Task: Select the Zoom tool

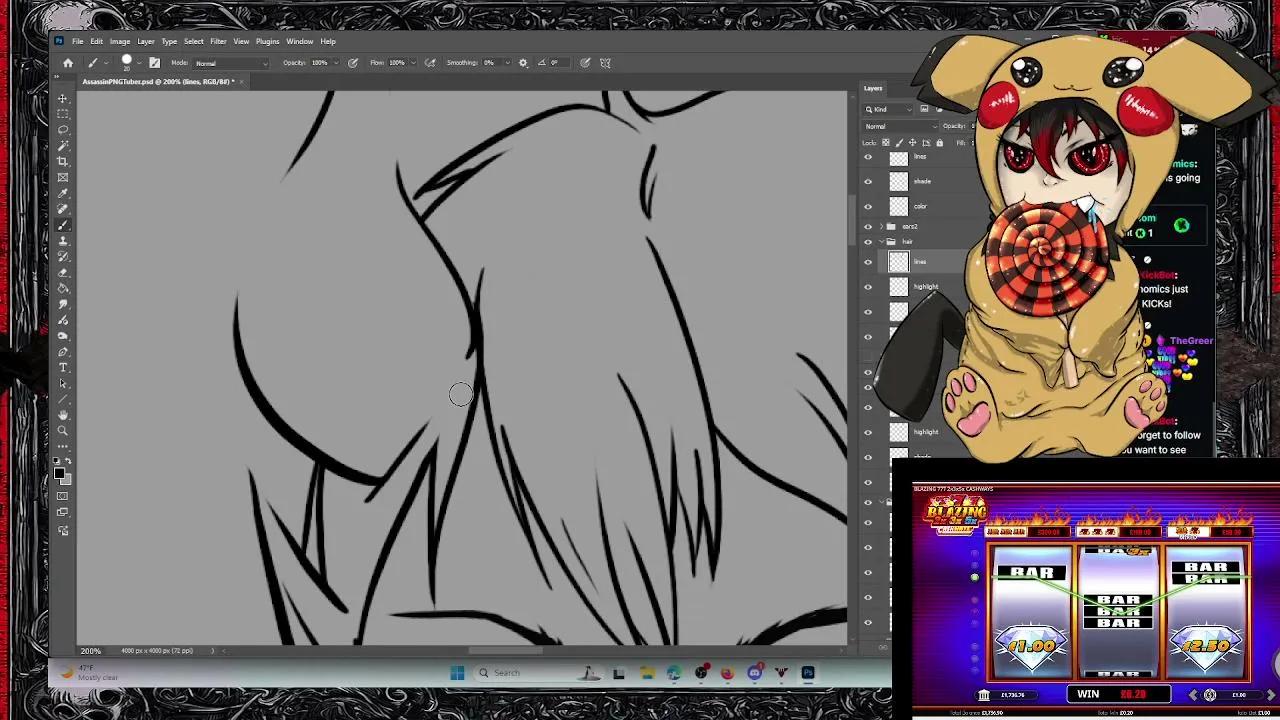Action: click(63, 431)
